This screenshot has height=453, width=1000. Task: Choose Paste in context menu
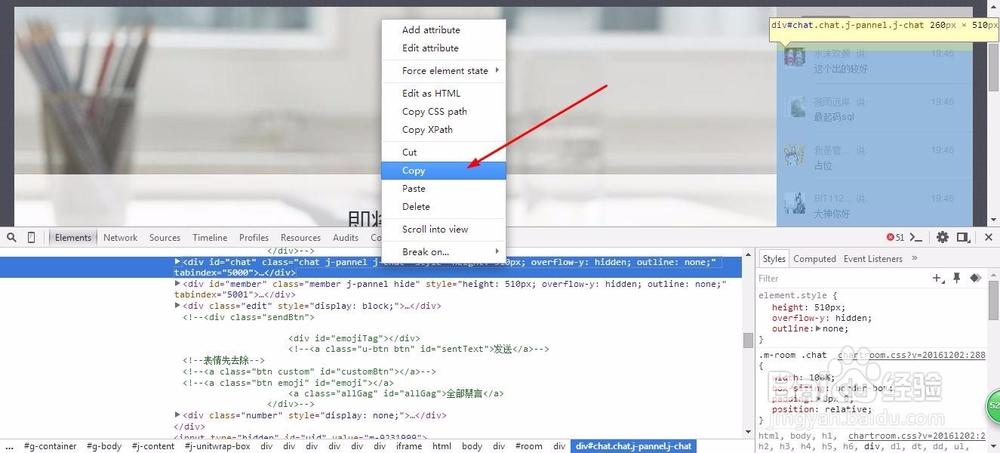[x=443, y=189]
